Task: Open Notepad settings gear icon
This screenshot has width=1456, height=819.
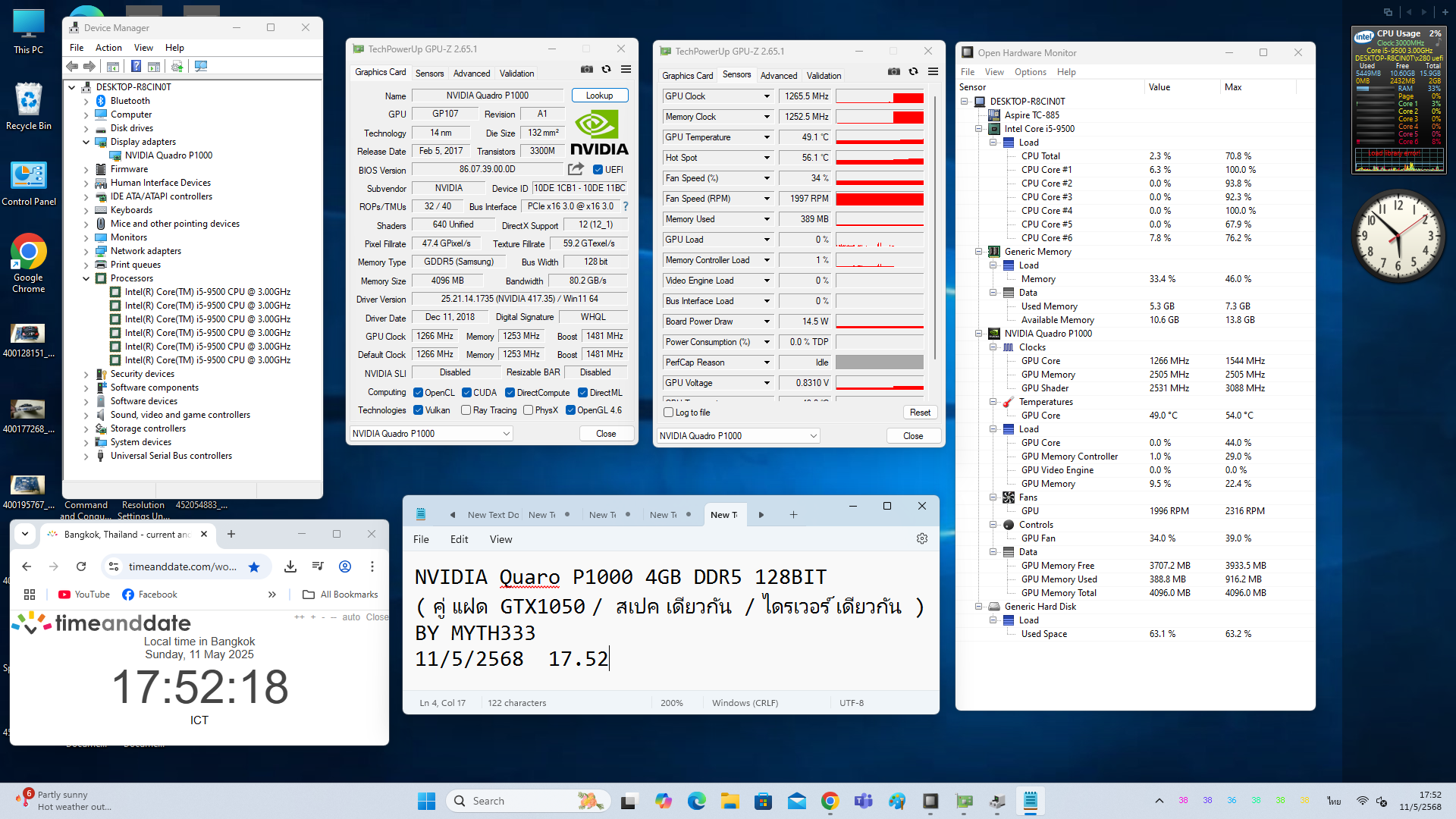Action: coord(921,538)
